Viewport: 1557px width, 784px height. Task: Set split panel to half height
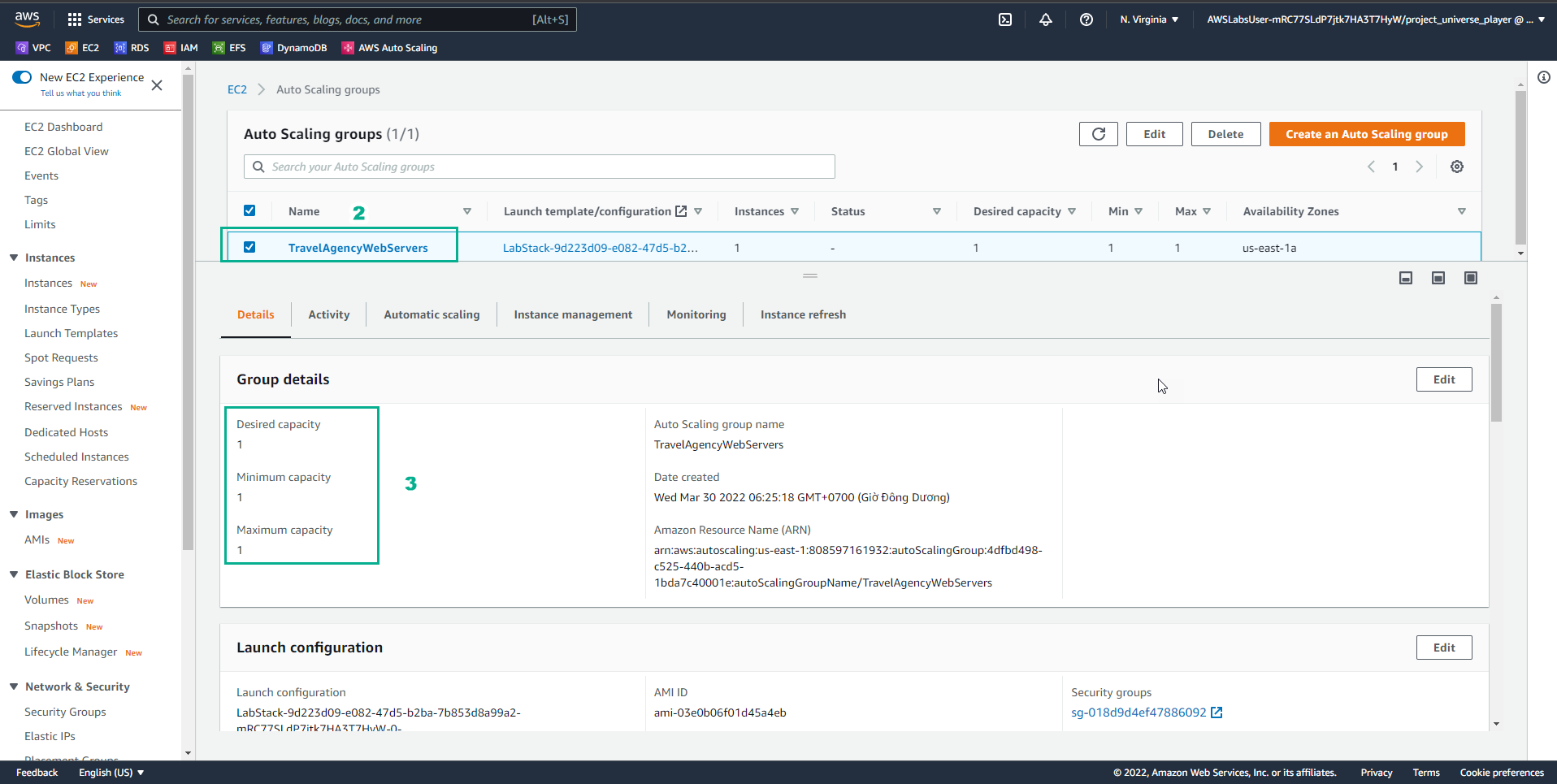[1438, 278]
